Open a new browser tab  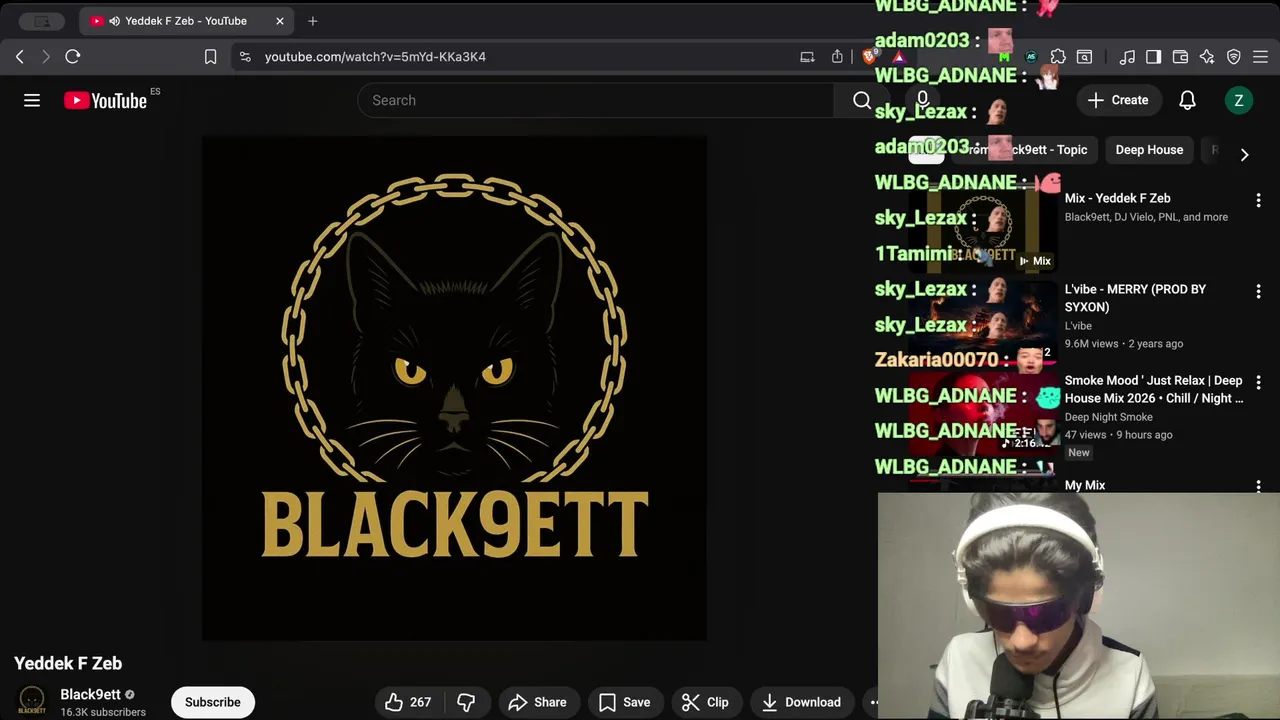pyautogui.click(x=313, y=21)
